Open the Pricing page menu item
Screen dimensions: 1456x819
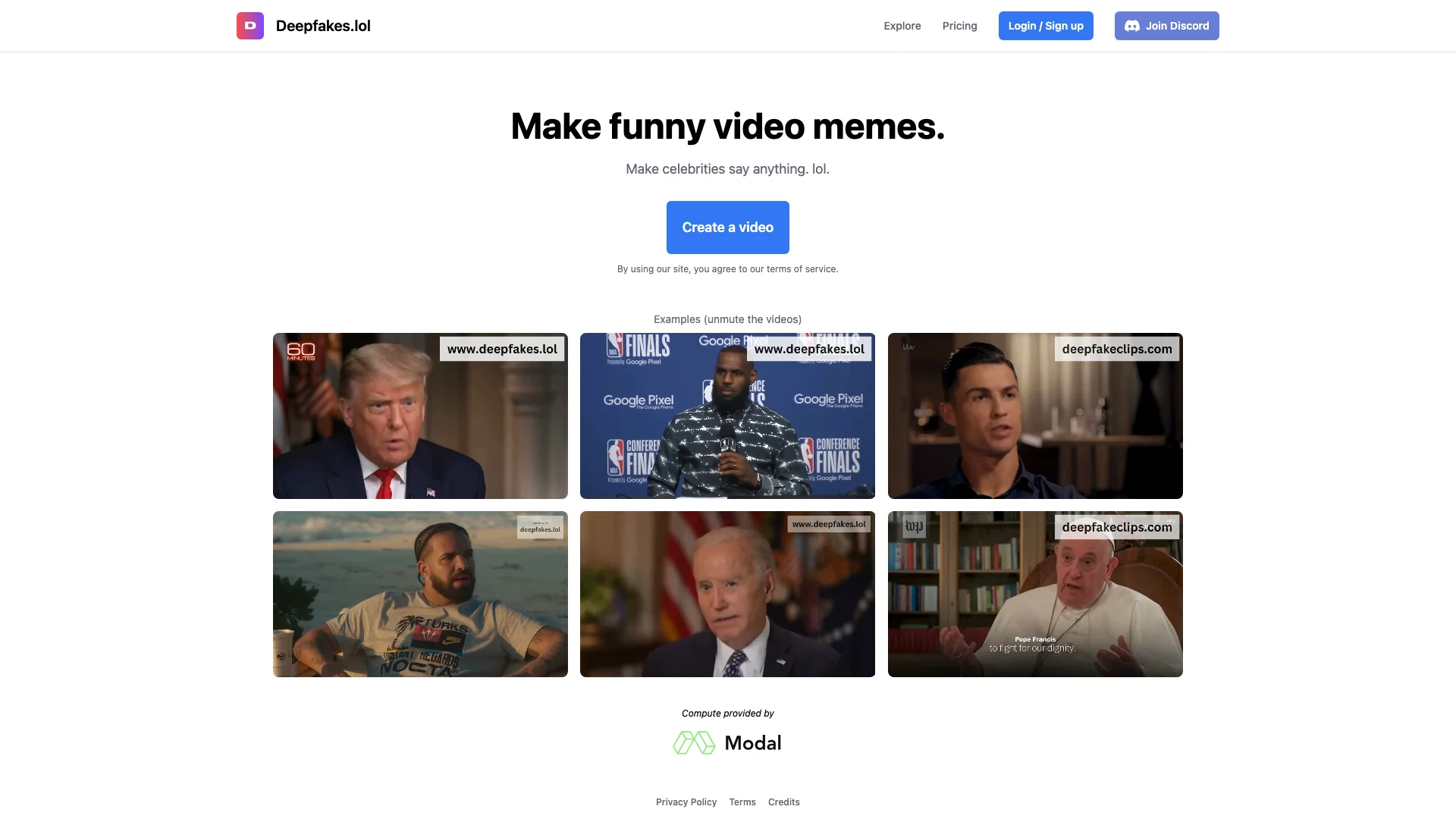pyautogui.click(x=959, y=25)
